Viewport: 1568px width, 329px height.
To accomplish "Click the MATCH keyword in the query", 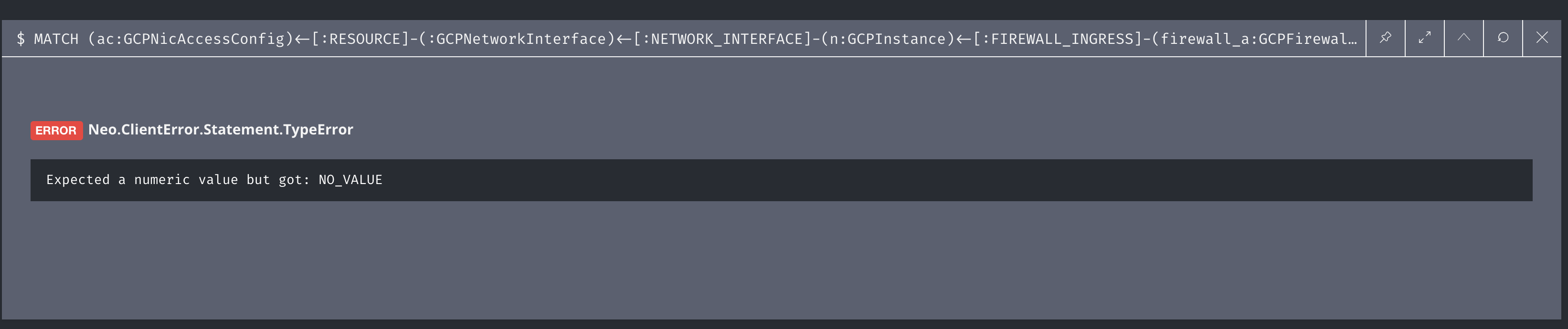I will pyautogui.click(x=55, y=38).
